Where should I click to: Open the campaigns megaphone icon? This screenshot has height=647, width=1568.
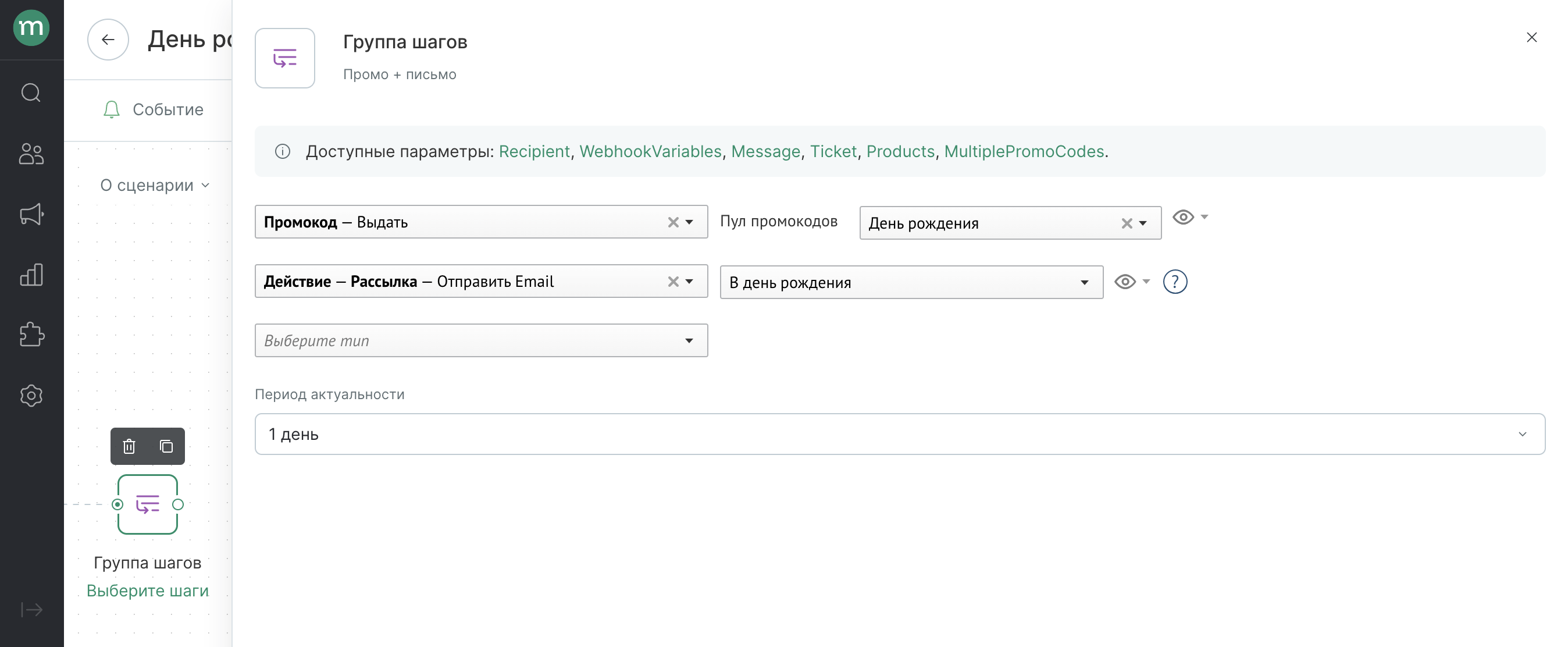[x=31, y=214]
